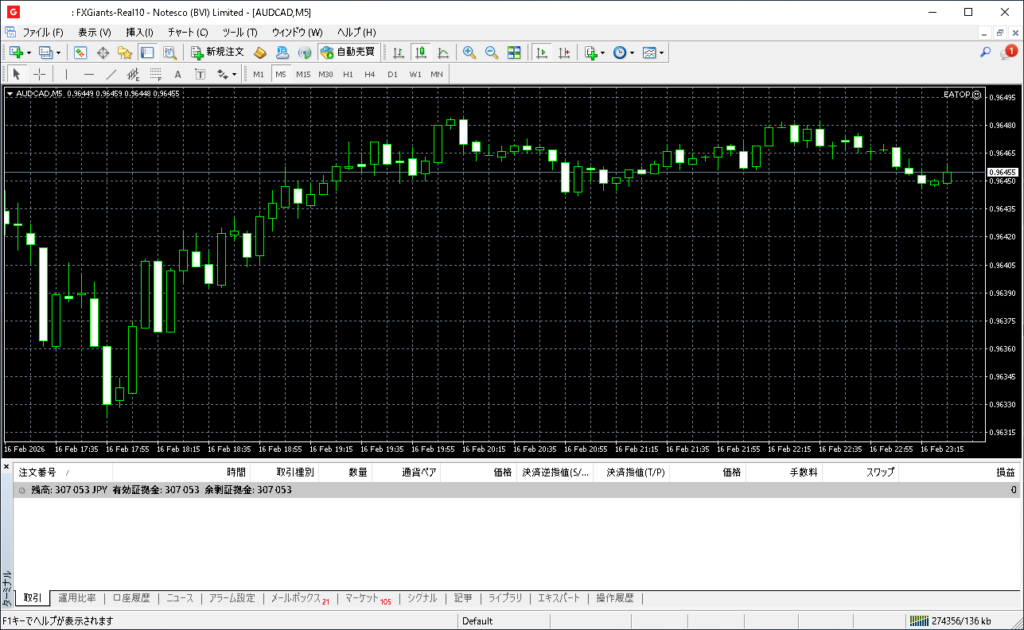This screenshot has height=630, width=1024.
Task: Open the search magnifier icon
Action: [x=985, y=52]
